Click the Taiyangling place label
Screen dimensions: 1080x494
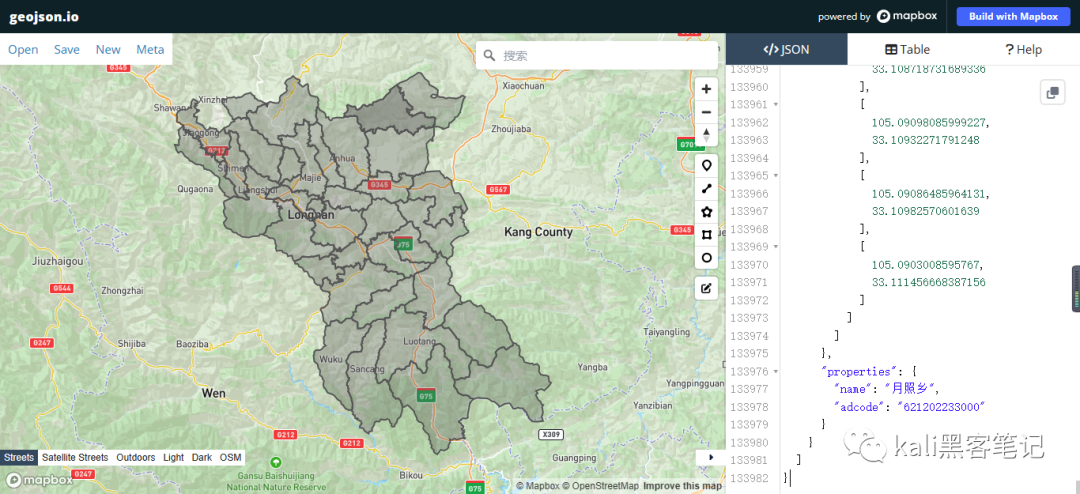pyautogui.click(x=666, y=332)
